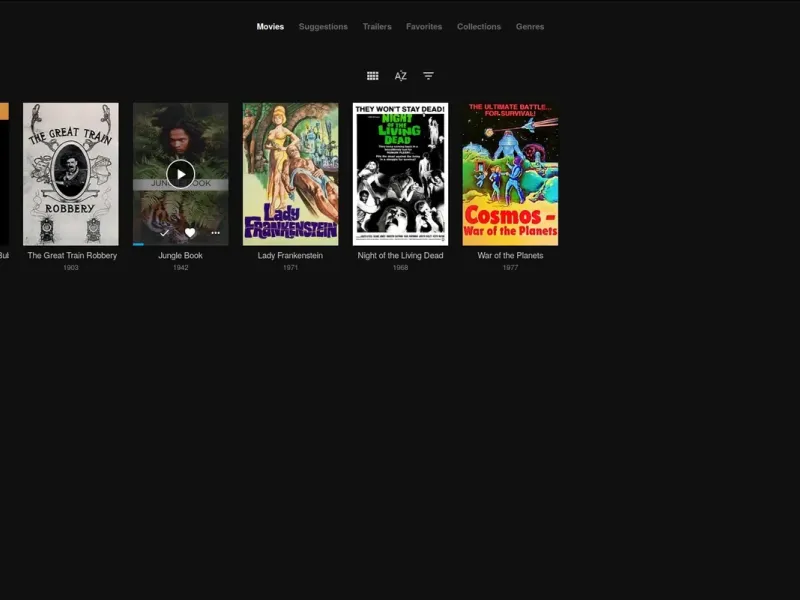This screenshot has width=800, height=600.
Task: Switch to the Collections tab
Action: tap(479, 27)
